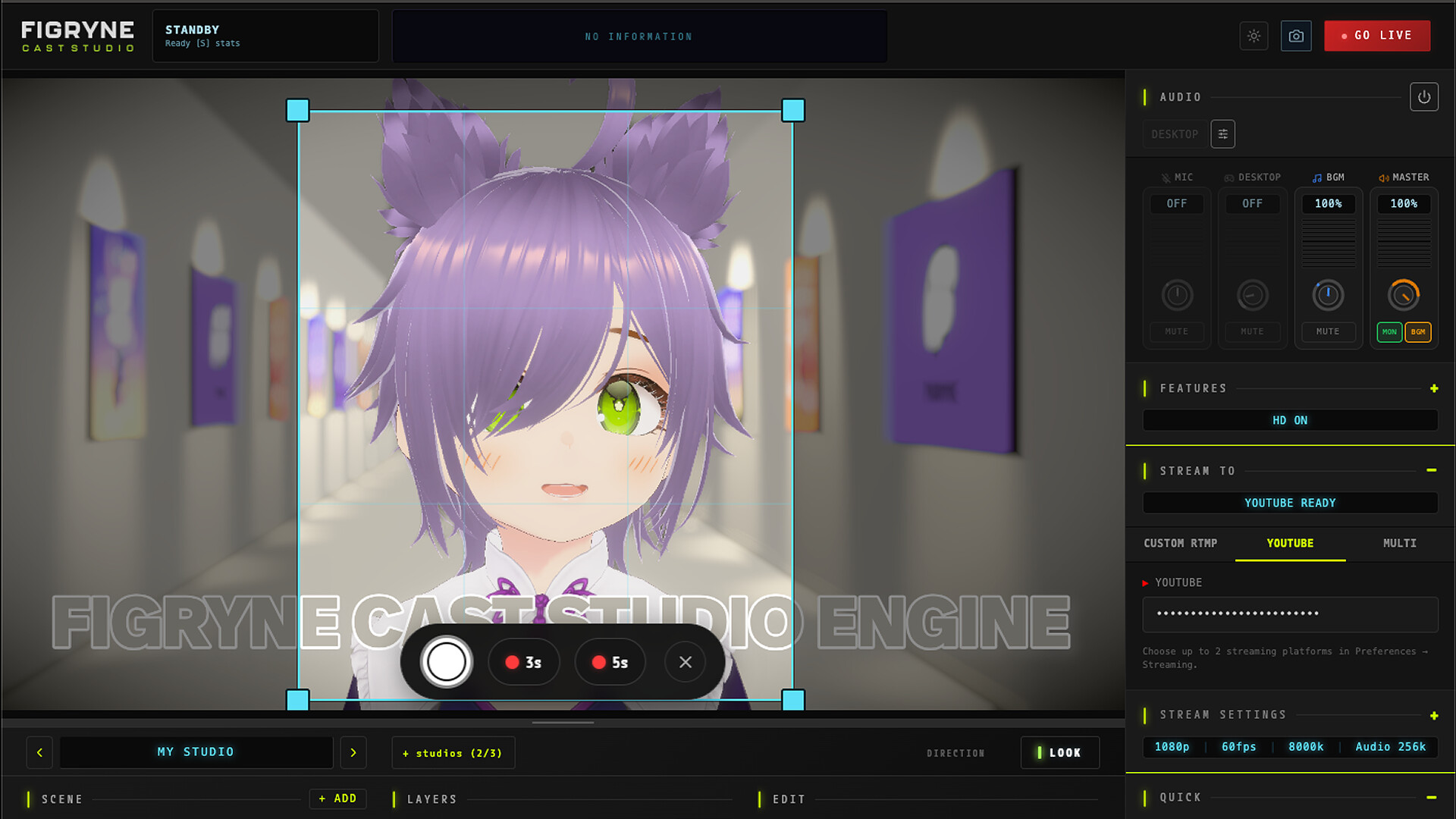Go to the next studio
This screenshot has height=819, width=1456.
[x=353, y=752]
